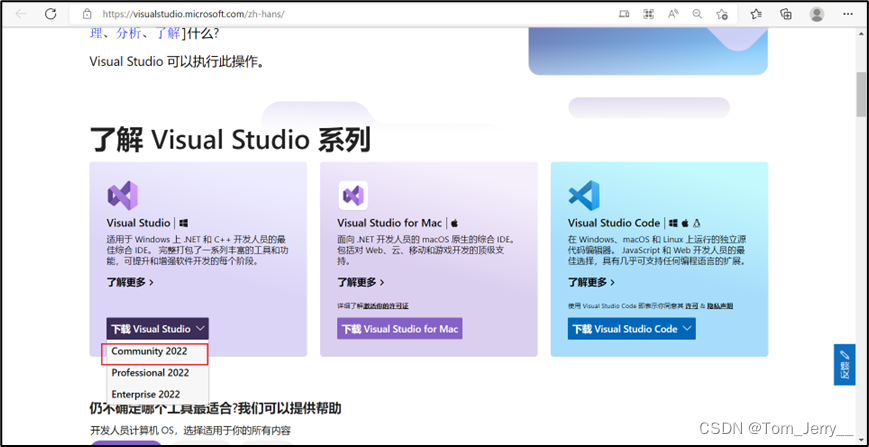Click the Visual Studio Code blue logo
This screenshot has height=447, width=869.
[x=584, y=195]
